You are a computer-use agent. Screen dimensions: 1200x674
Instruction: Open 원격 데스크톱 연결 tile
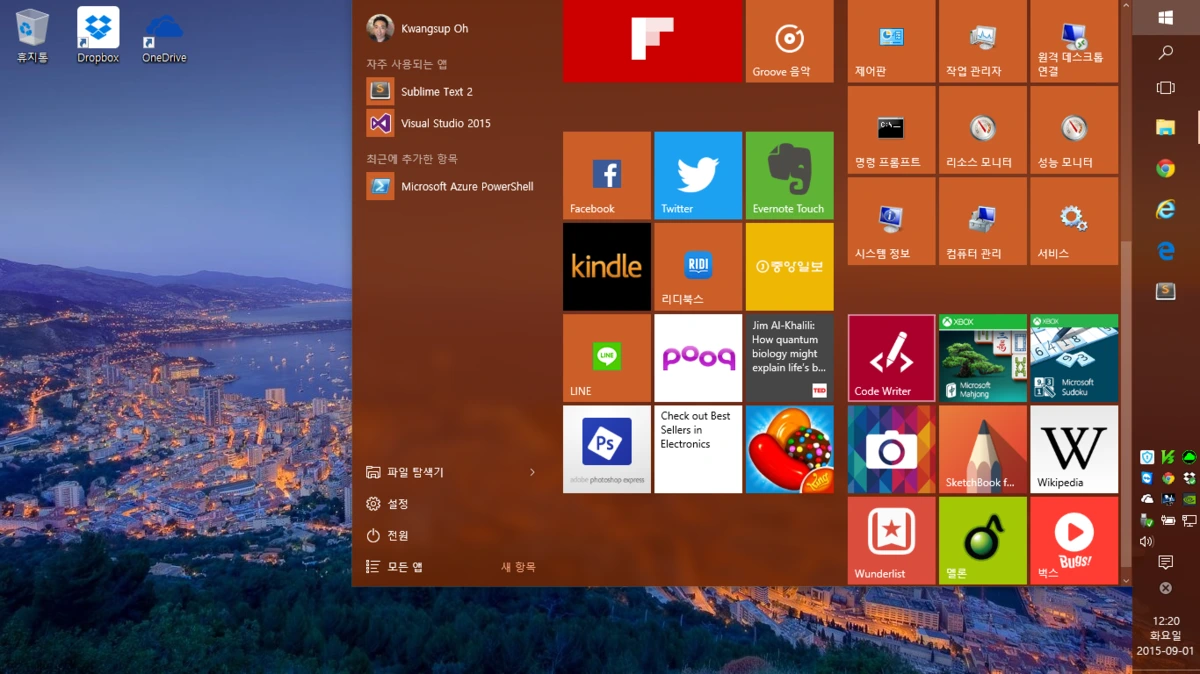pyautogui.click(x=1074, y=41)
